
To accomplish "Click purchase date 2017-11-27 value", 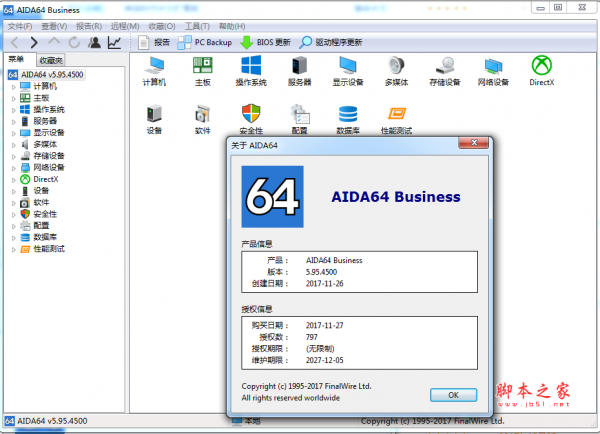I will (x=324, y=325).
